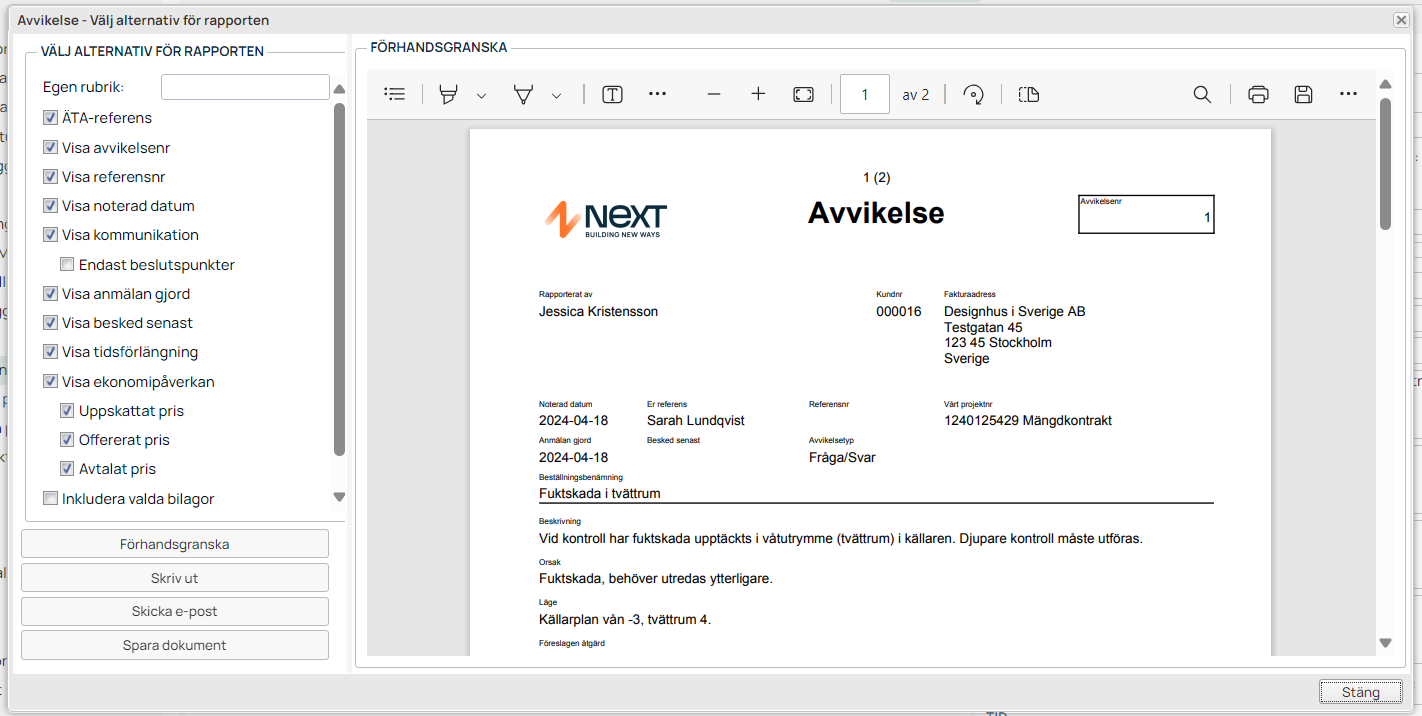This screenshot has height=716, width=1422.
Task: Click customer number 000016
Action: pyautogui.click(x=899, y=311)
